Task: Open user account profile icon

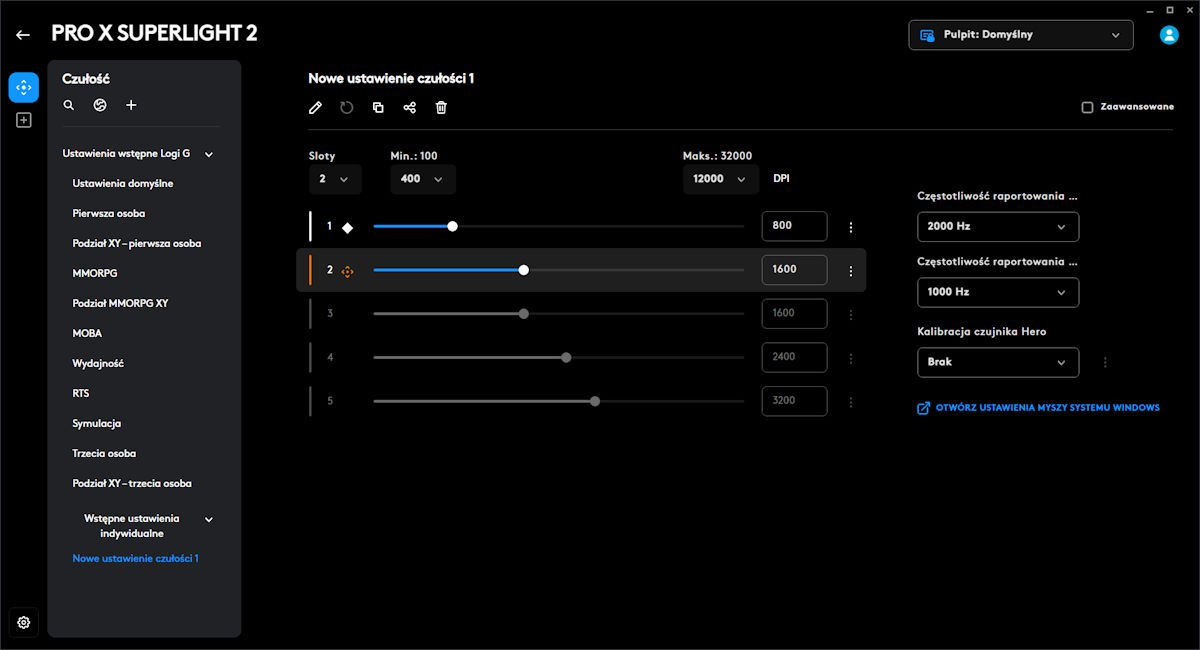Action: tap(1168, 35)
